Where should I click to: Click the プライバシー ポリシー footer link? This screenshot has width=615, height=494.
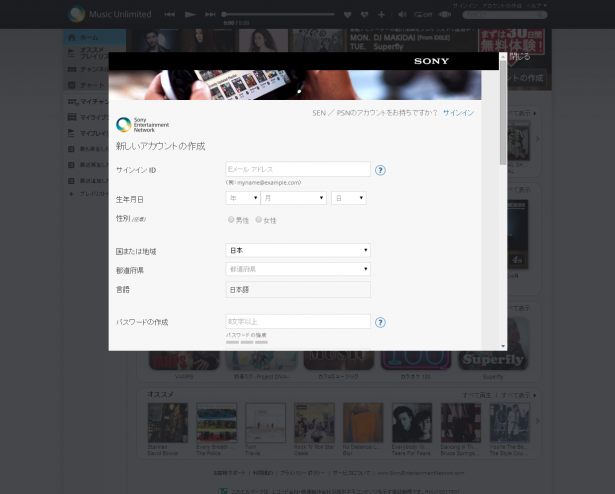[x=302, y=473]
